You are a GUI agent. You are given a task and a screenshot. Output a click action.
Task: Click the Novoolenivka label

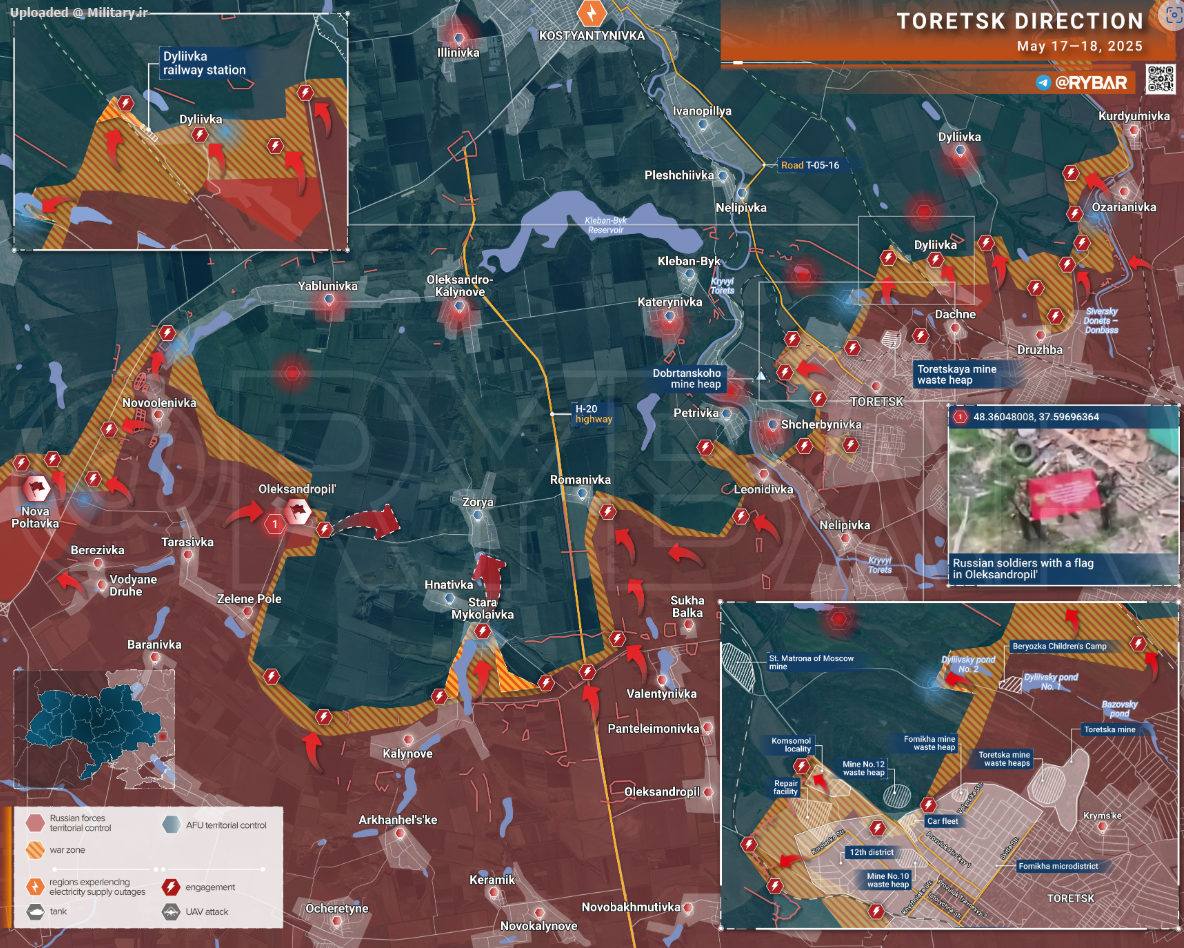tap(159, 403)
